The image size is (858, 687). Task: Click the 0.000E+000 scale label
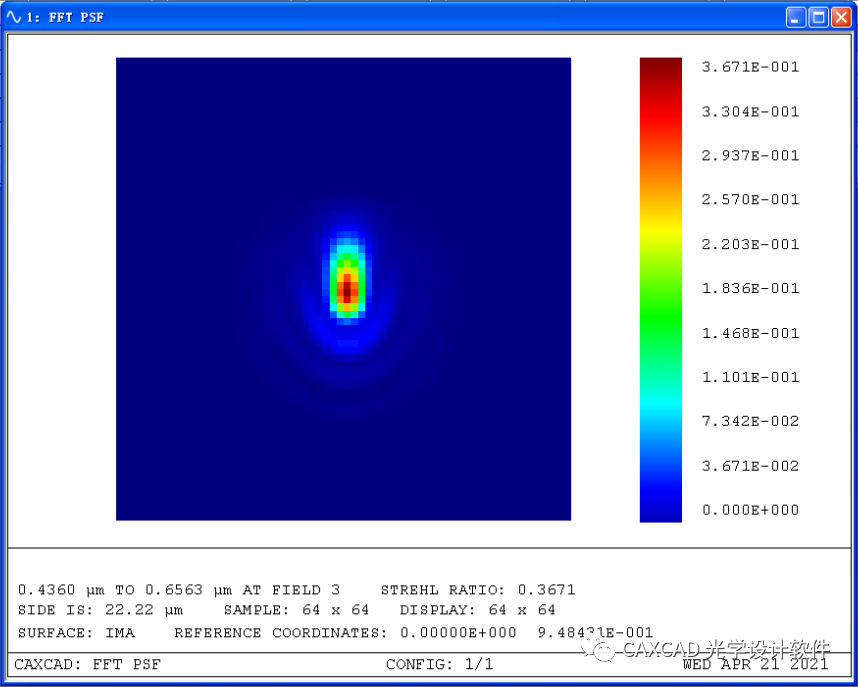(x=750, y=510)
